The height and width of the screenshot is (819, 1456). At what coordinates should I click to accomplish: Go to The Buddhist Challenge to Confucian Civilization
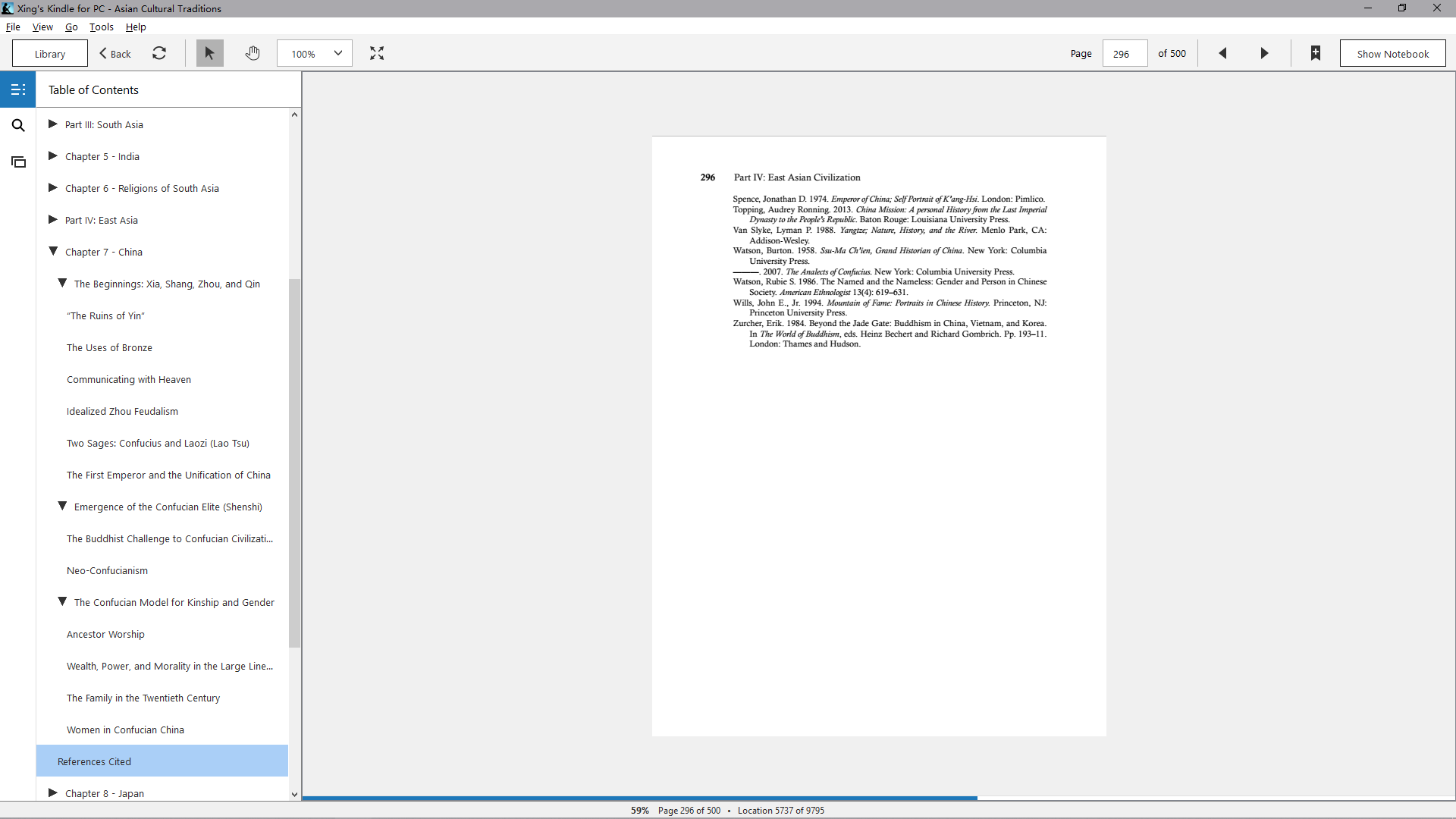tap(170, 538)
